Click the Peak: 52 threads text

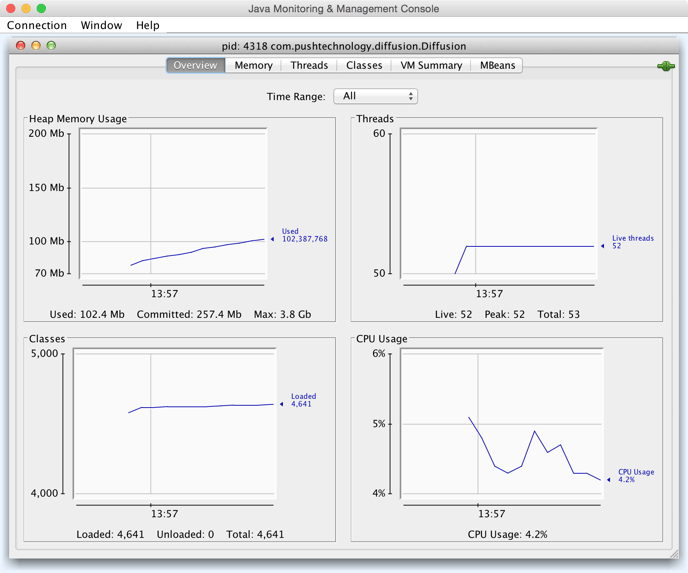(x=505, y=315)
